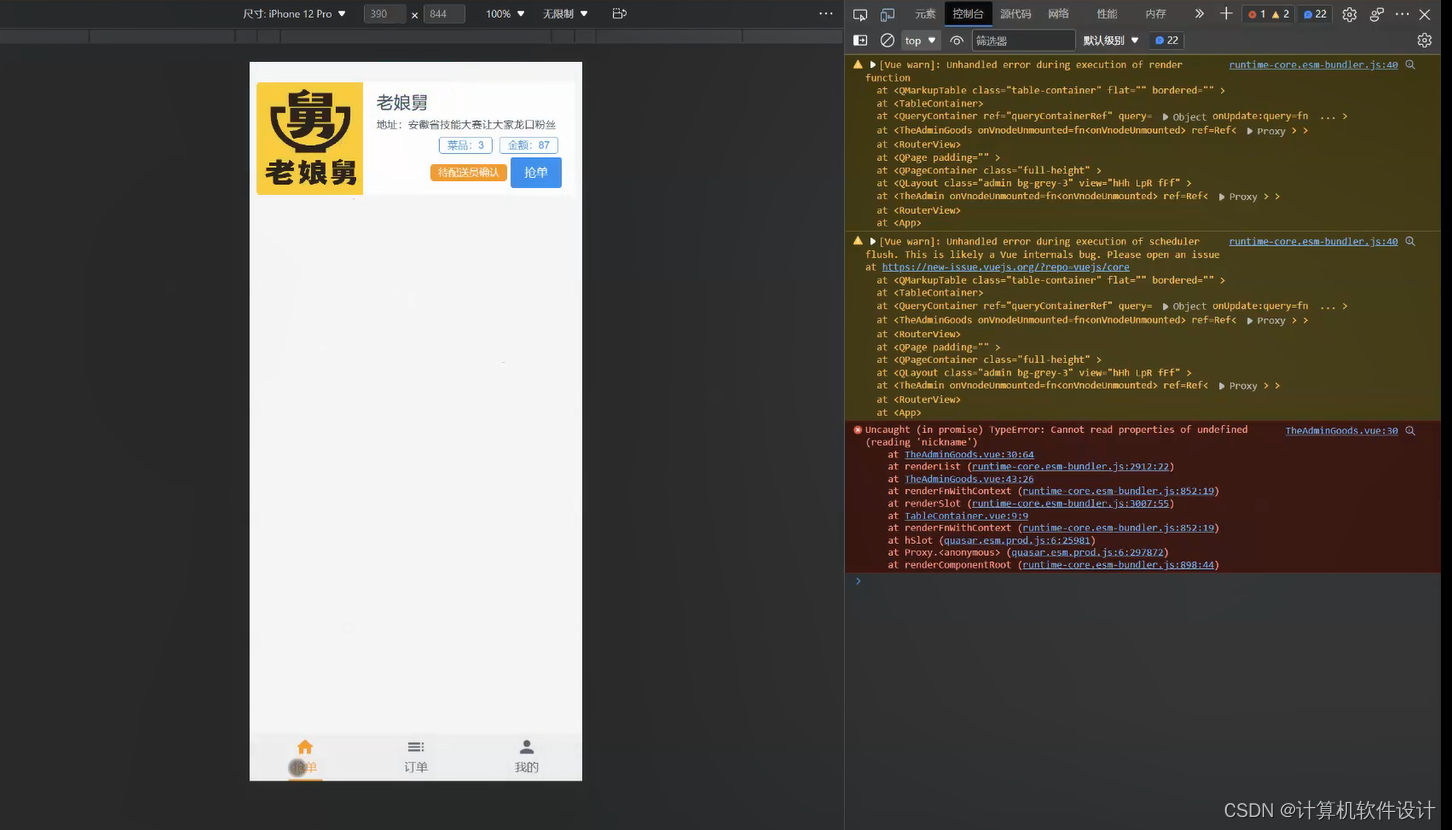
Task: Open the iPhone 12 Pro device dropdown
Action: (294, 14)
